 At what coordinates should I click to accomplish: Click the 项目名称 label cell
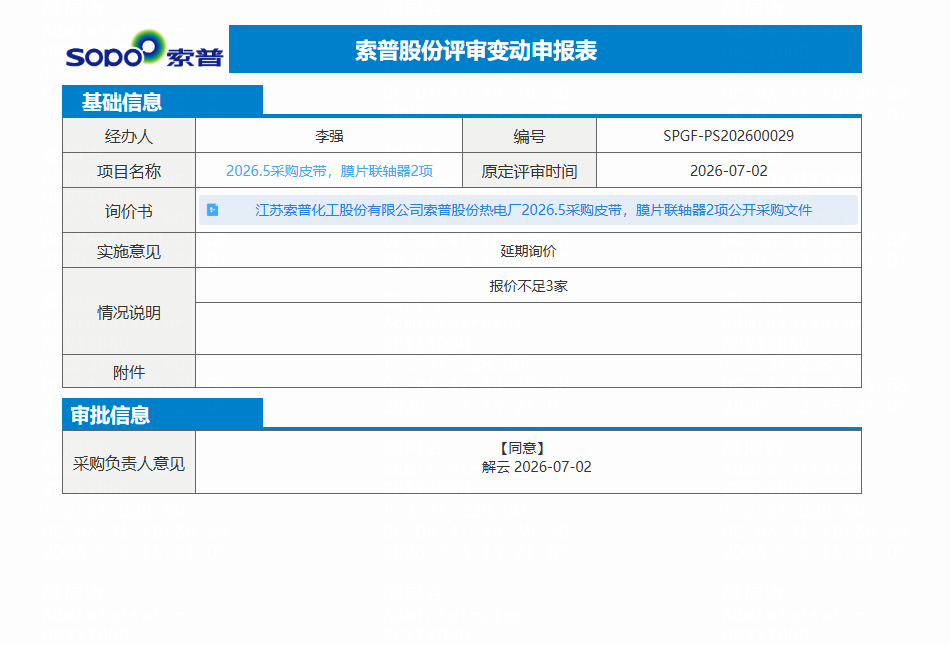tap(128, 171)
